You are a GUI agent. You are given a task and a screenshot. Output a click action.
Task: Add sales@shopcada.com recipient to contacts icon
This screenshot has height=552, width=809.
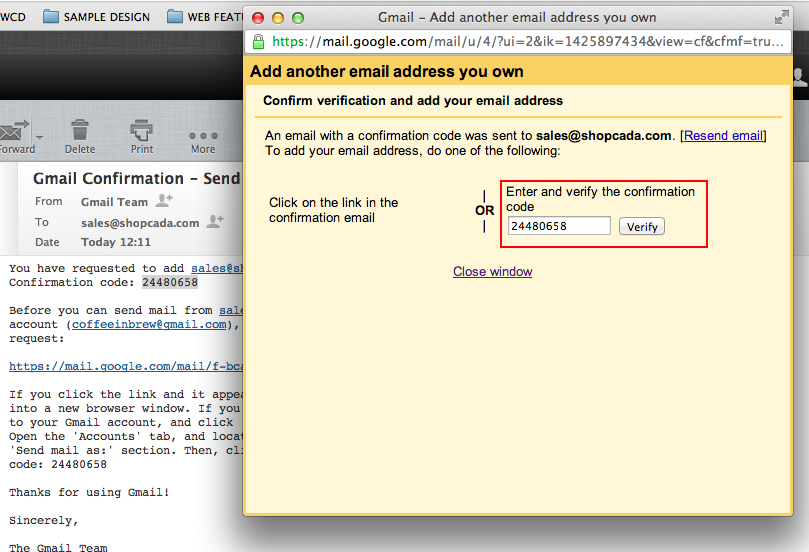coord(215,221)
